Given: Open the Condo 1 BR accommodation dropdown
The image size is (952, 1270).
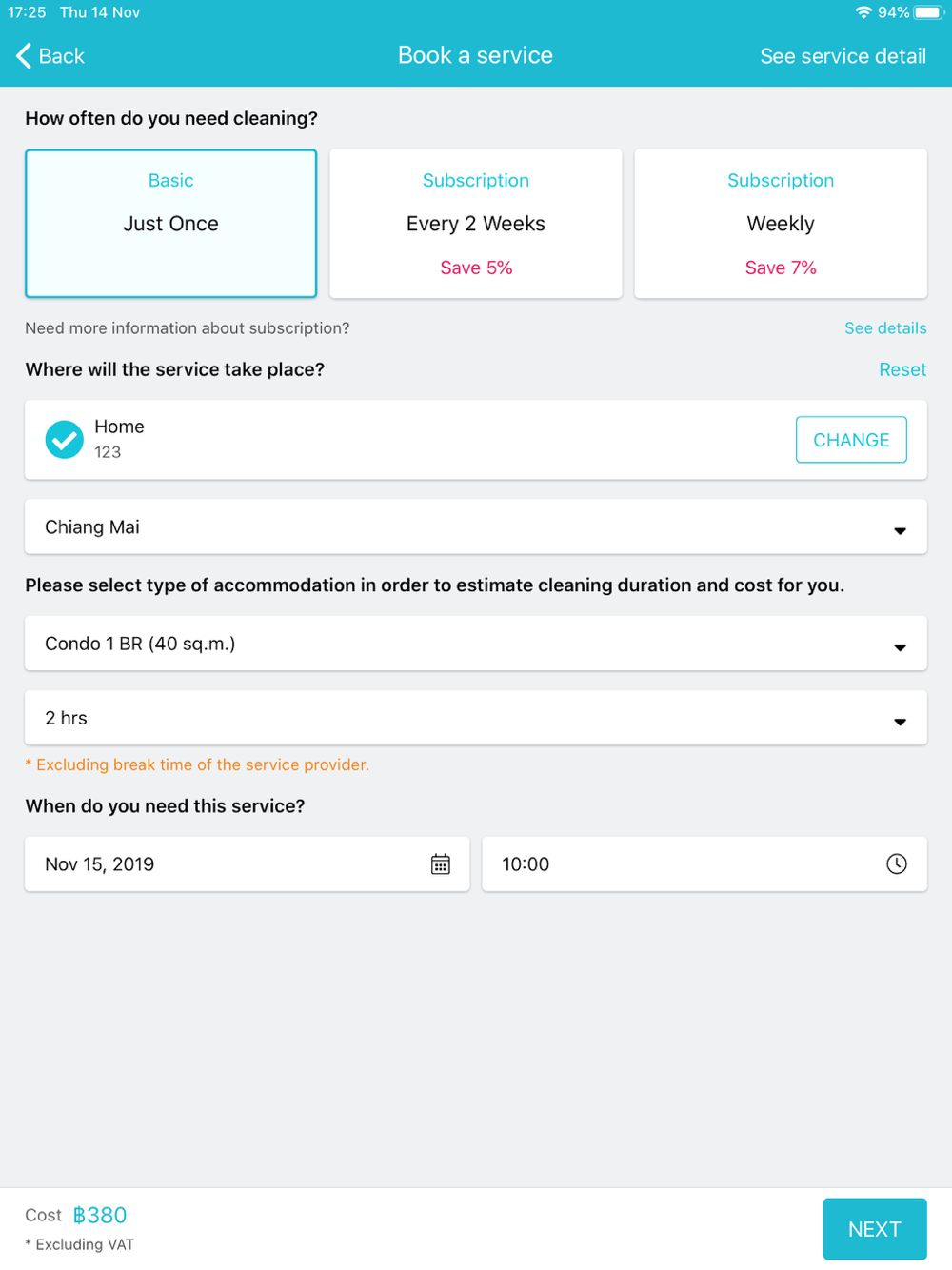Looking at the screenshot, I should pos(476,644).
